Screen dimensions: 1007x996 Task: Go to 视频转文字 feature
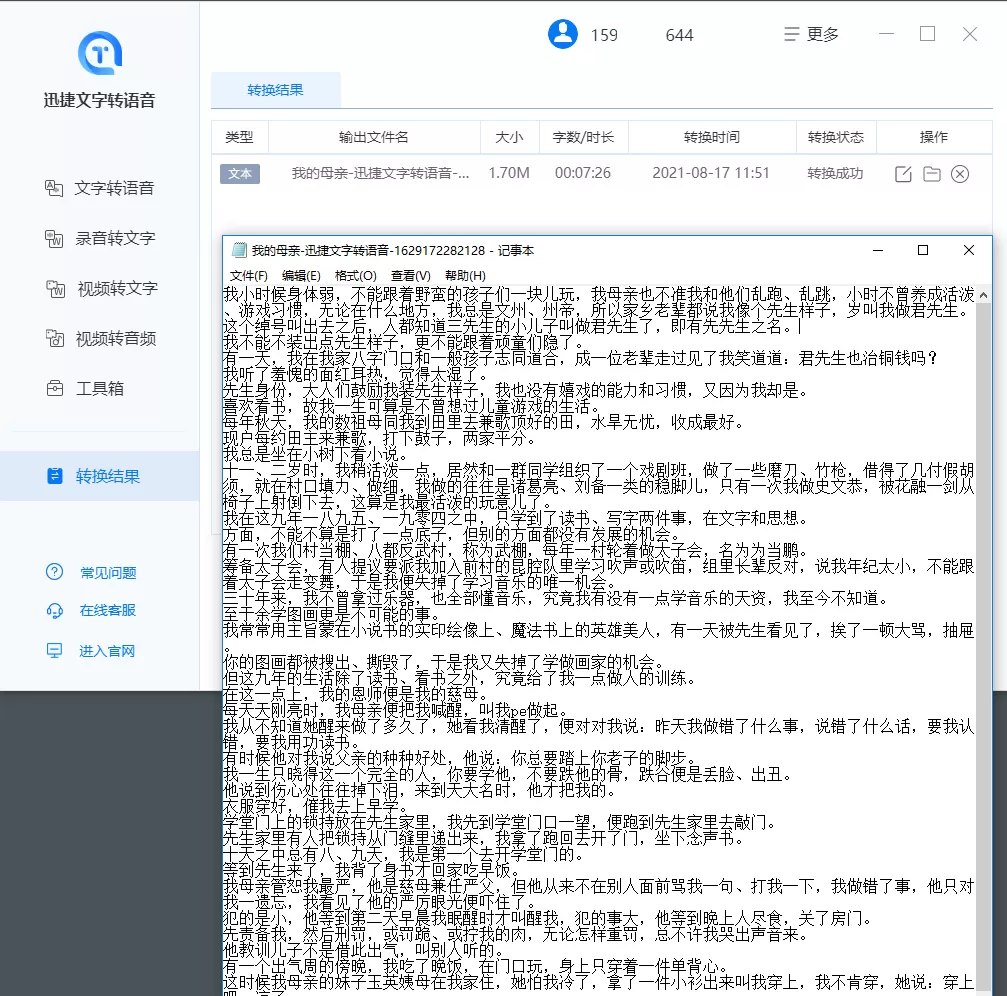[x=101, y=288]
